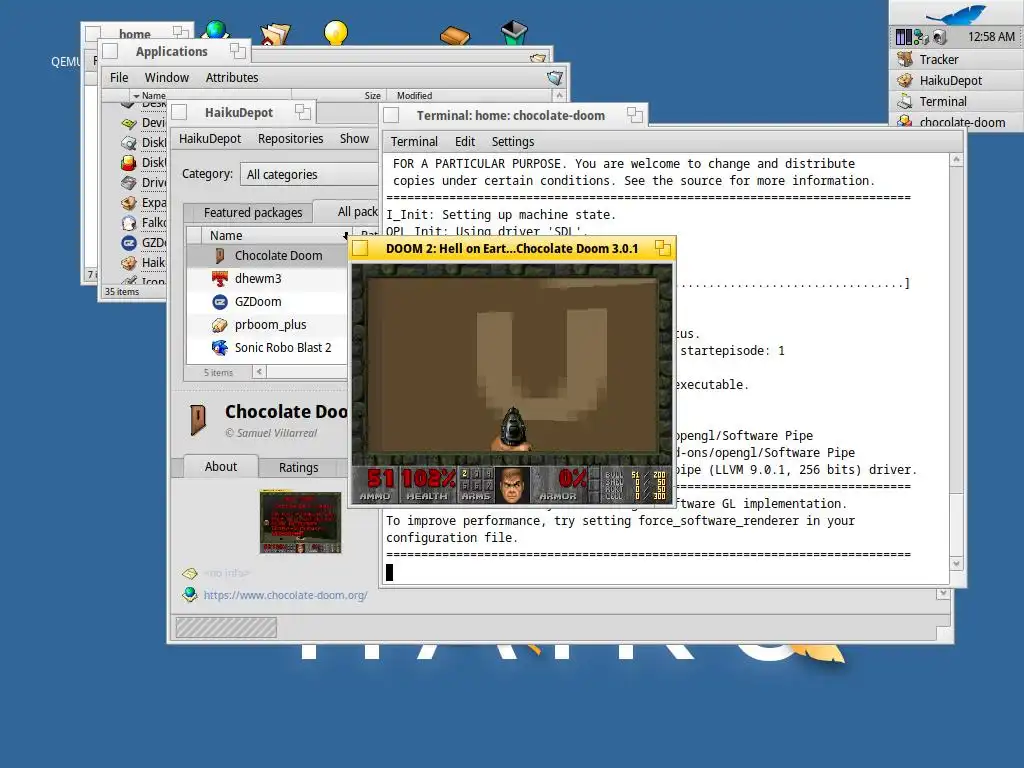Open the HaikuDepot menu
Image resolution: width=1024 pixels, height=768 pixels.
210,138
